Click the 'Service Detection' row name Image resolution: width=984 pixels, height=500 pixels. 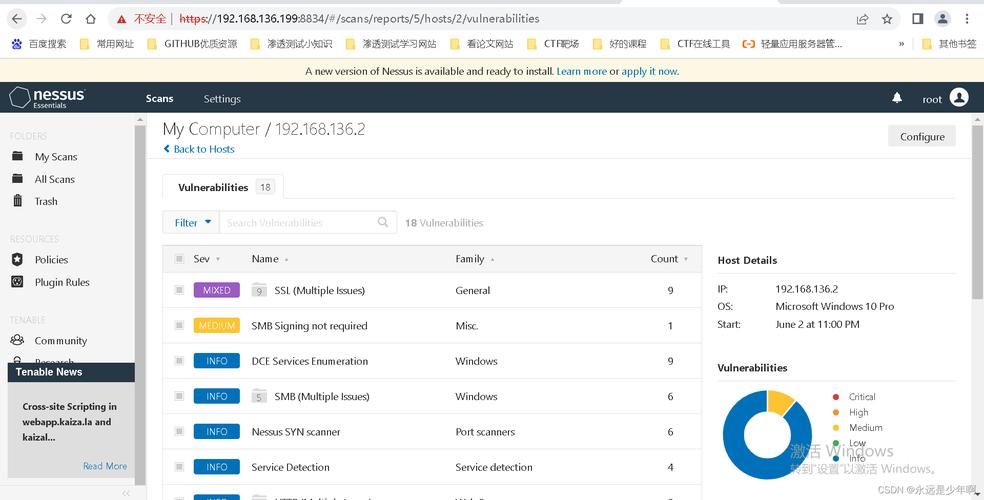290,467
